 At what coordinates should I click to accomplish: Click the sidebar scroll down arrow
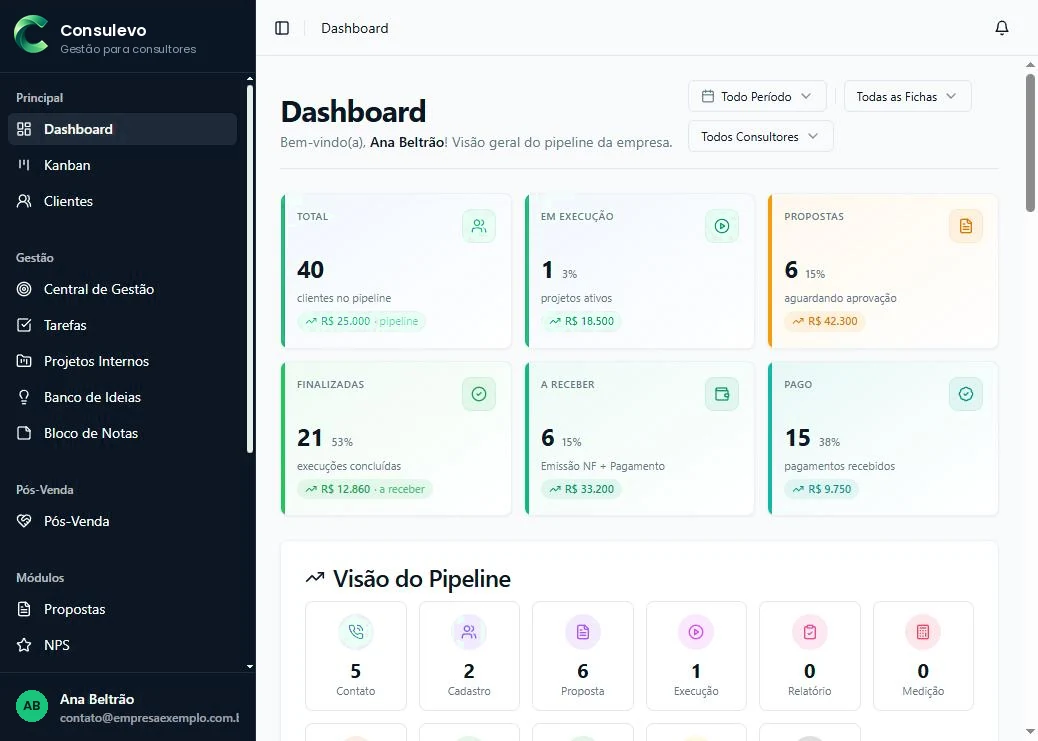(250, 666)
